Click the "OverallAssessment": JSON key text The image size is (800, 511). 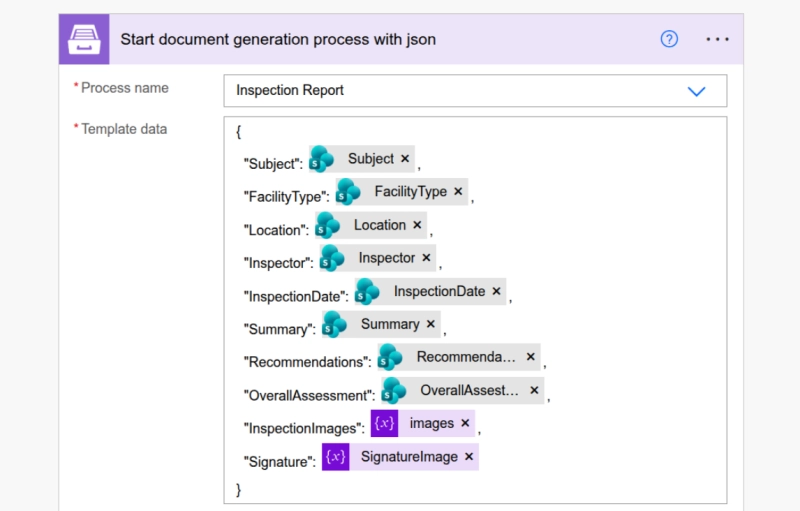coord(309,395)
